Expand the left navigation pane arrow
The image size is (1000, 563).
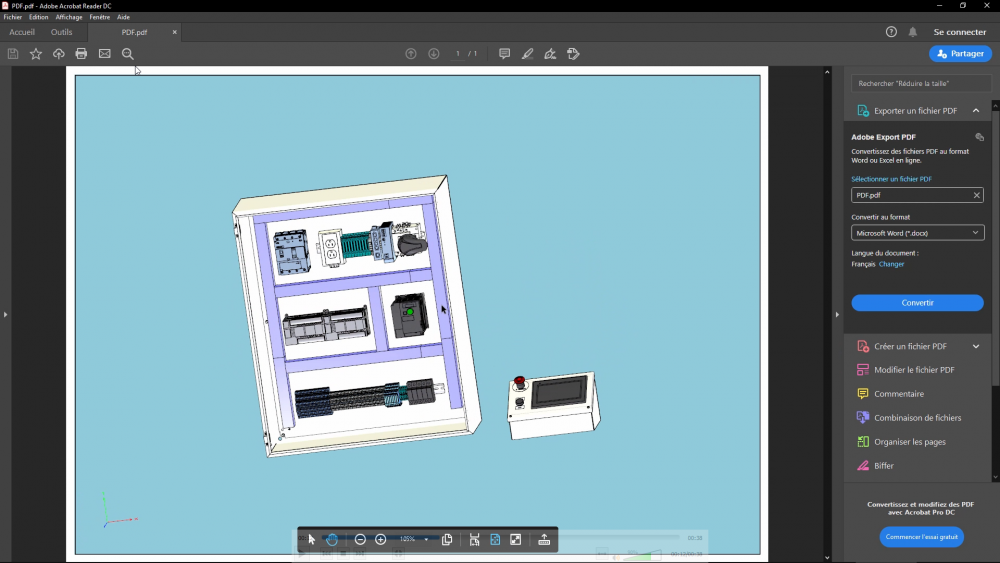point(5,314)
